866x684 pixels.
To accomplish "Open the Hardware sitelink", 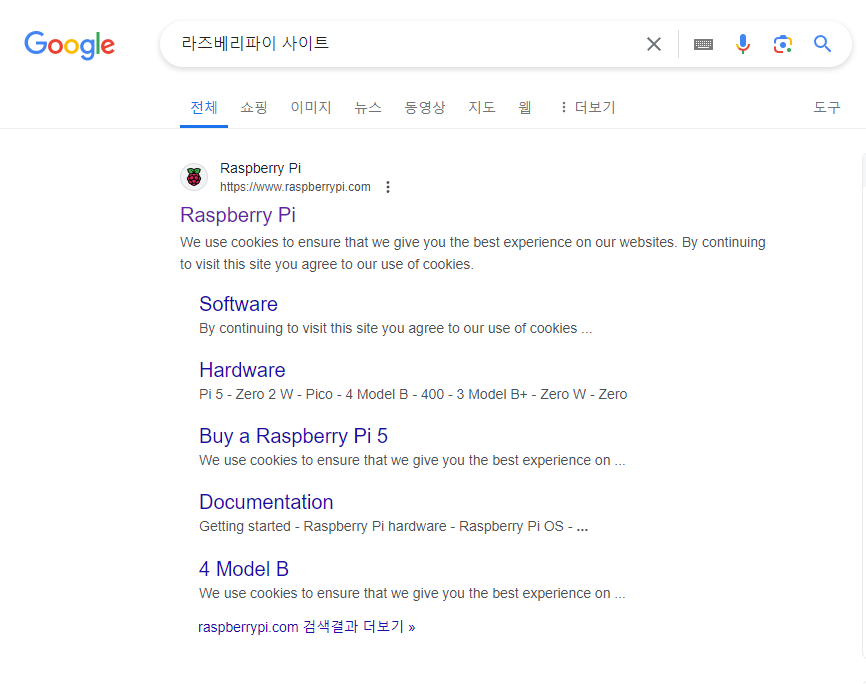I will pos(242,370).
